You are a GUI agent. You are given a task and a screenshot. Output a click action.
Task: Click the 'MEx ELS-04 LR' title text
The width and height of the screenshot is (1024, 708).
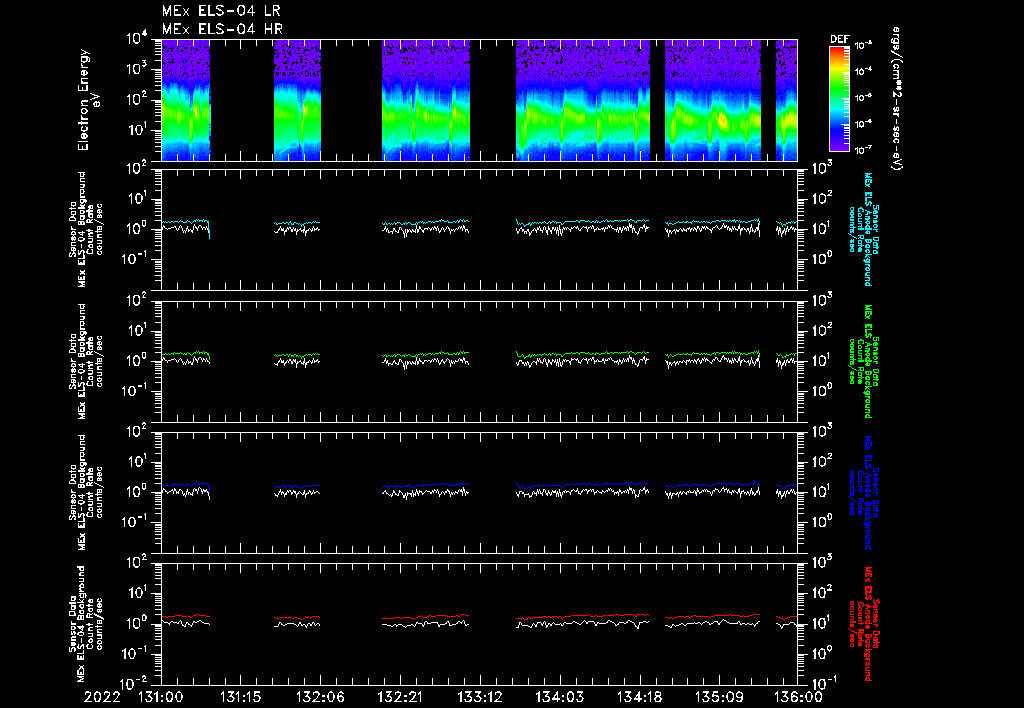221,11
